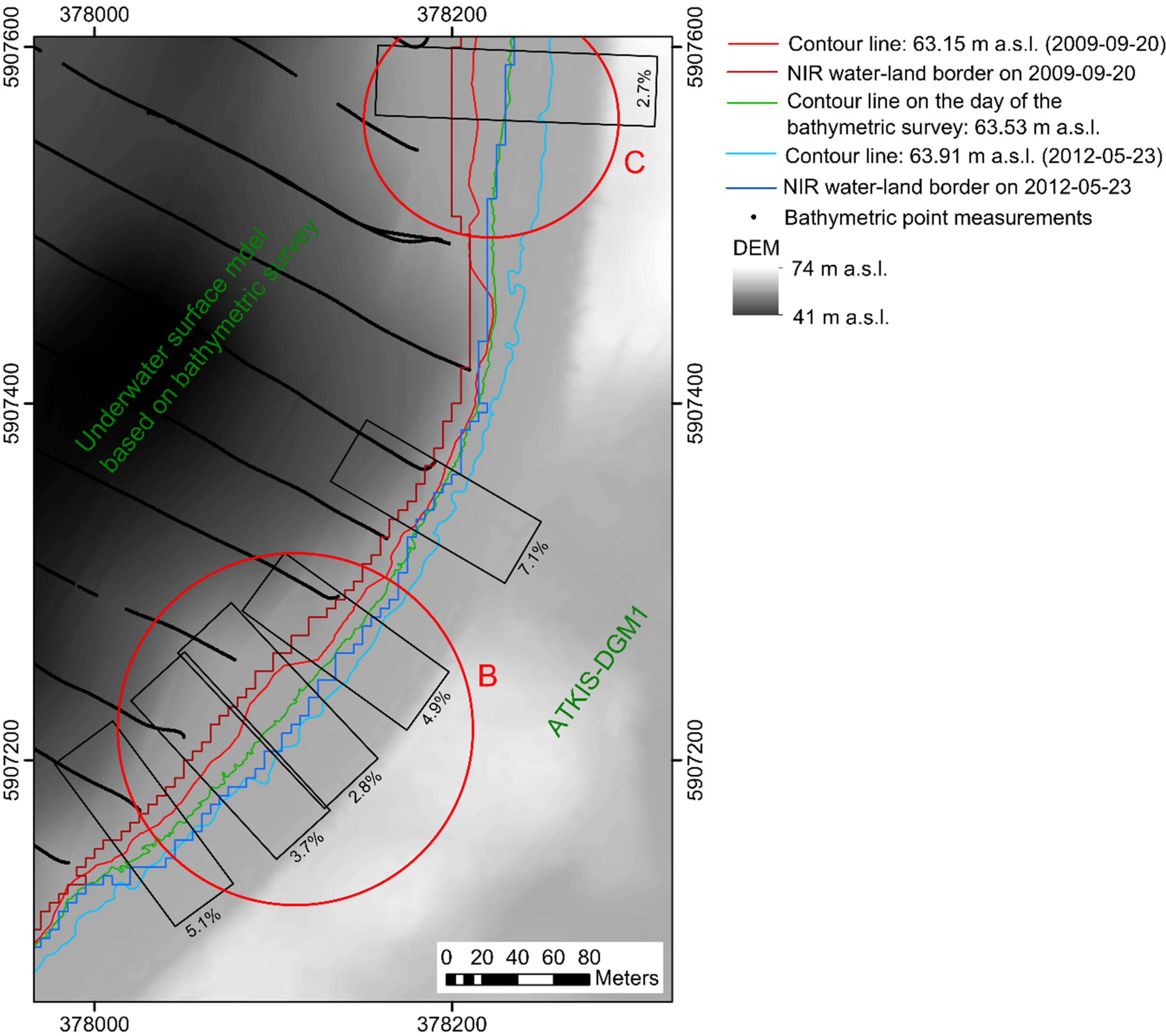
Task: Click legend text NIR water-land border 2012-05-23
Action: click(x=957, y=187)
